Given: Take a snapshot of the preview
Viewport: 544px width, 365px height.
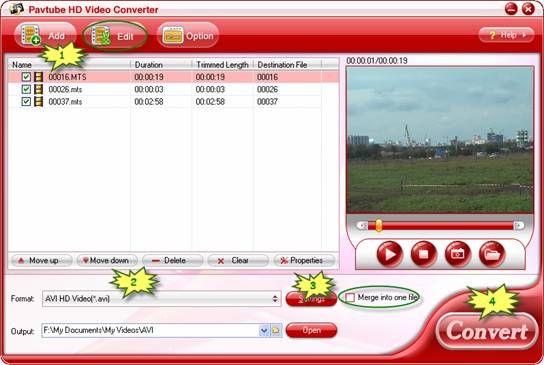Looking at the screenshot, I should pyautogui.click(x=458, y=254).
